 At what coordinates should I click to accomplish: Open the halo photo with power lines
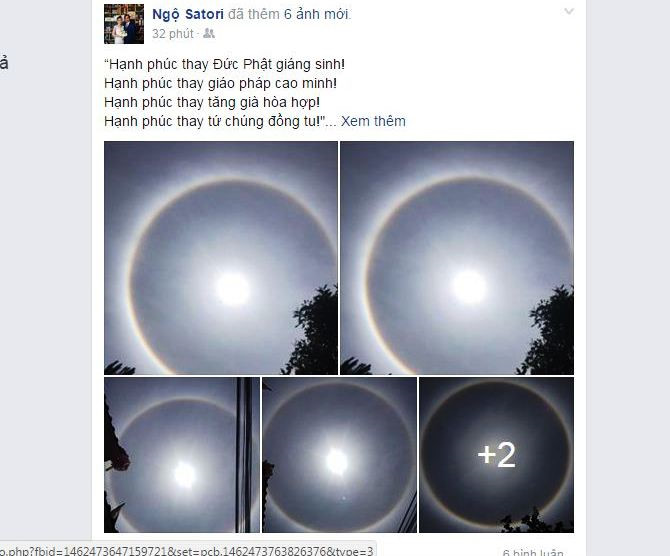click(x=182, y=455)
